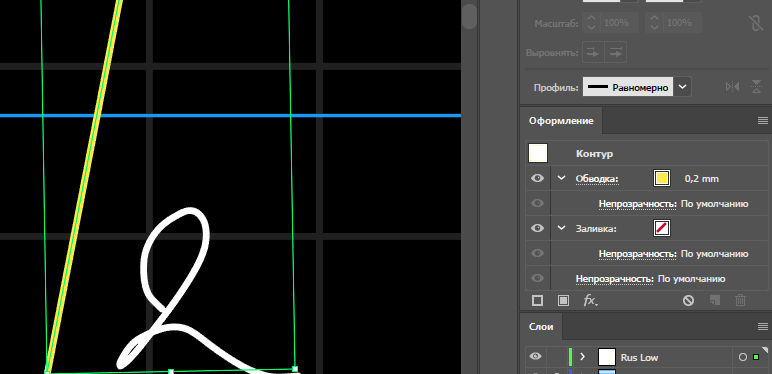Viewport: 772px width, 374px height.
Task: Open the Слои panel menu
Action: click(763, 326)
